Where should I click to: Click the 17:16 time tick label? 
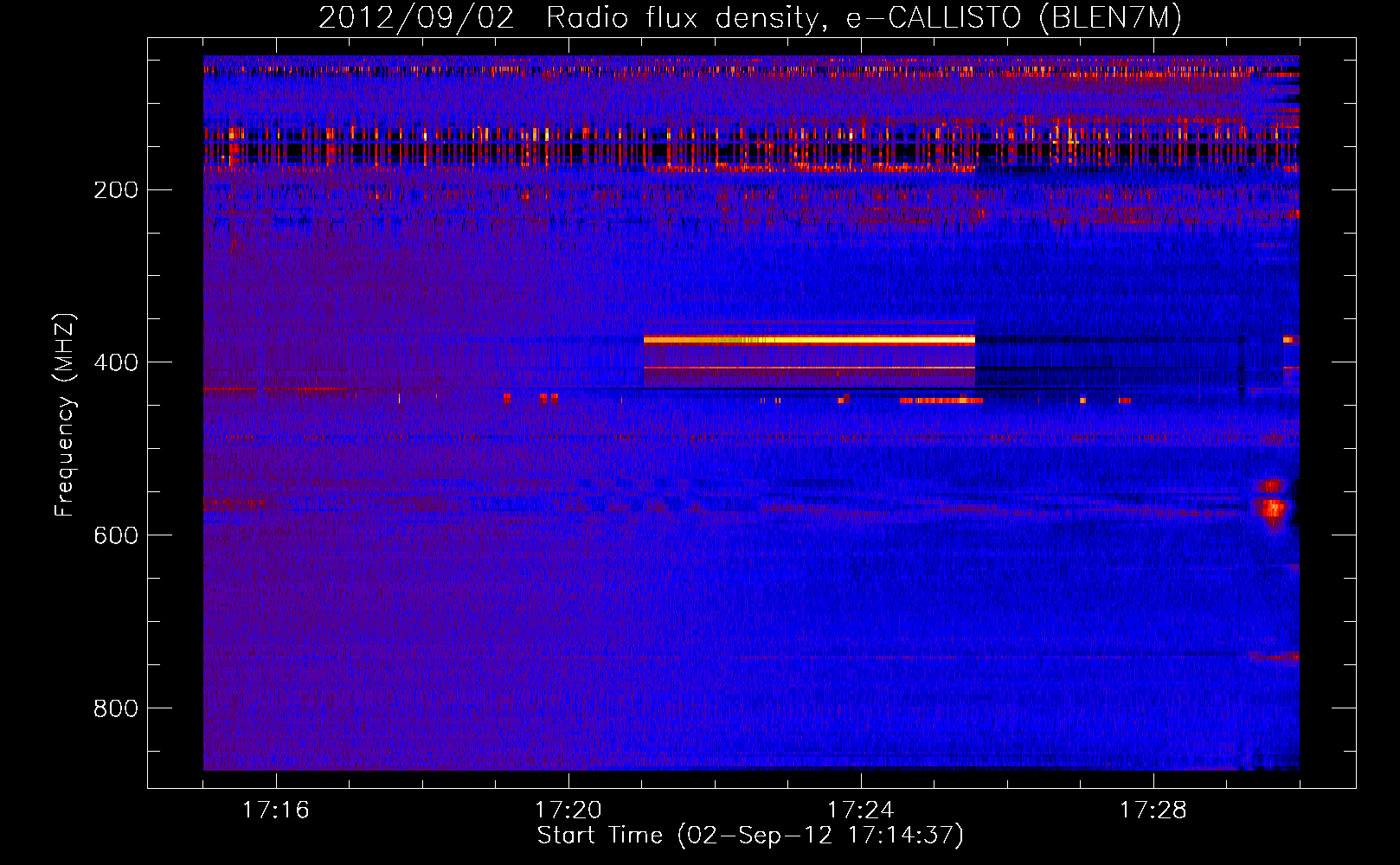pos(276,810)
